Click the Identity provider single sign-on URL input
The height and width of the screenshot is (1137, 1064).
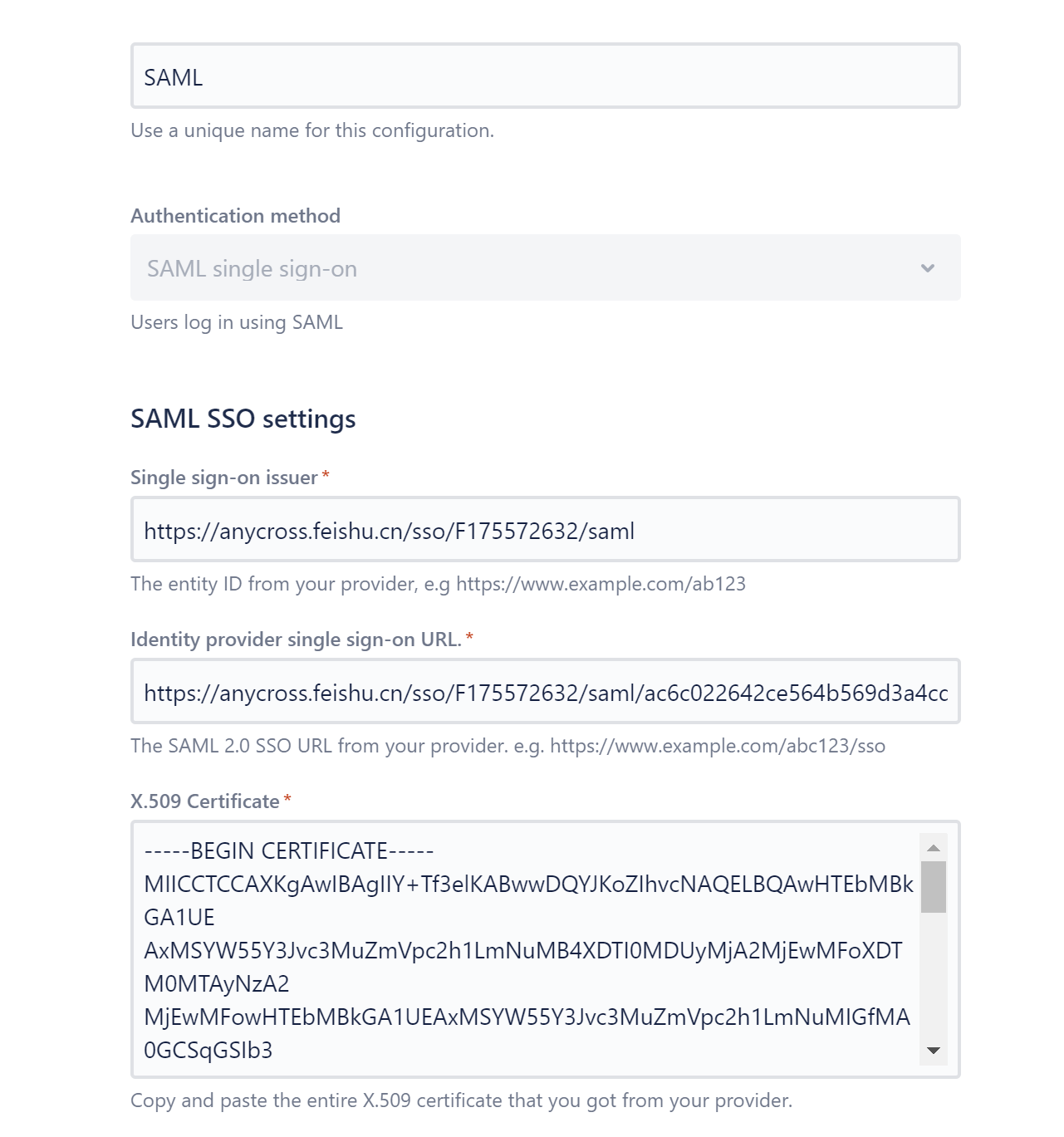click(545, 692)
